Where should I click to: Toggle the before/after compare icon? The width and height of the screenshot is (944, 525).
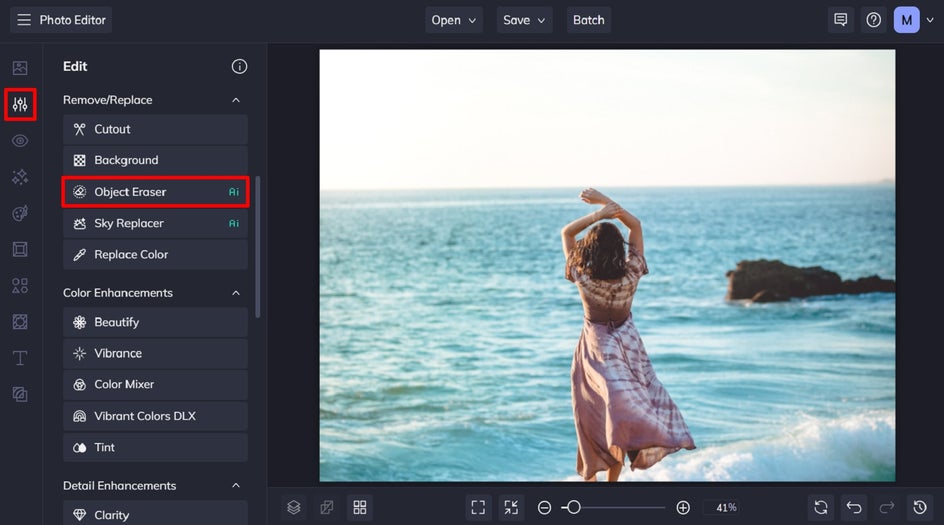(327, 508)
